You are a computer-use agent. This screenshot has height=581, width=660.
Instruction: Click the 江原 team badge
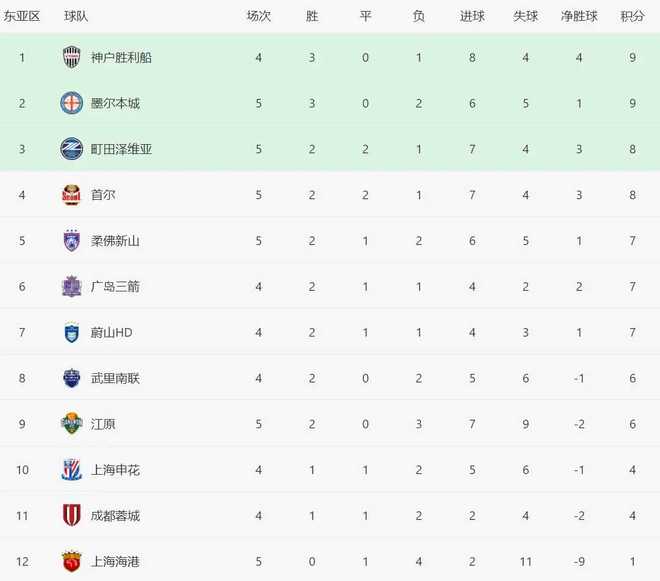(x=71, y=424)
